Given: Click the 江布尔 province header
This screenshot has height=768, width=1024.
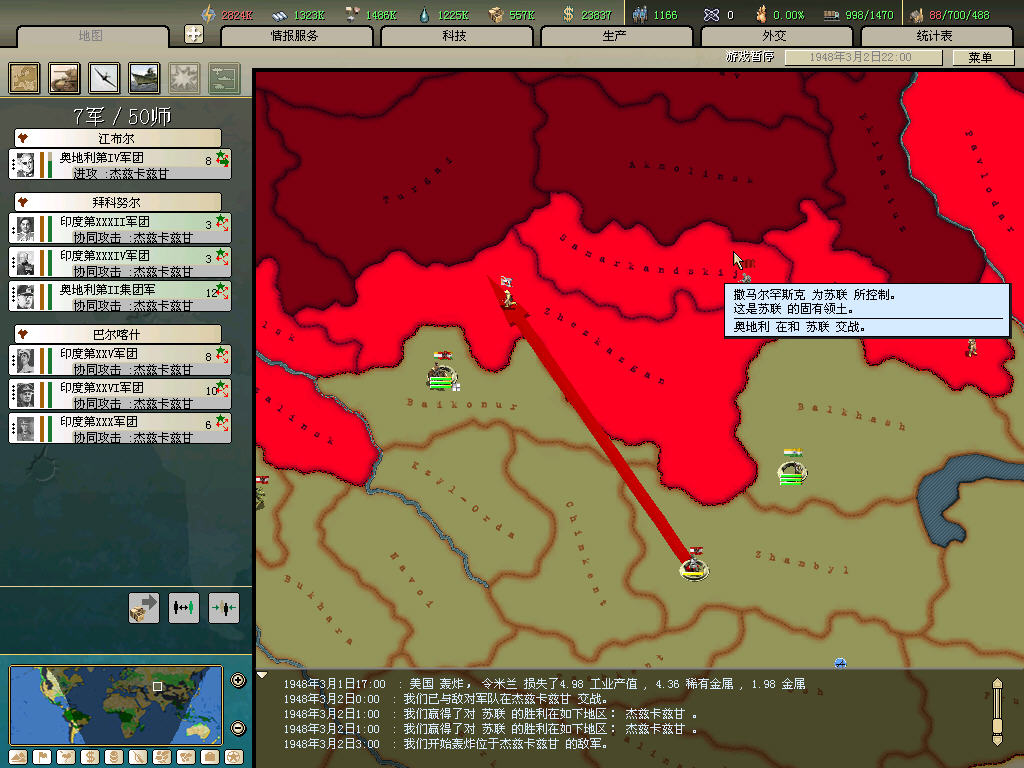Looking at the screenshot, I should [x=118, y=138].
